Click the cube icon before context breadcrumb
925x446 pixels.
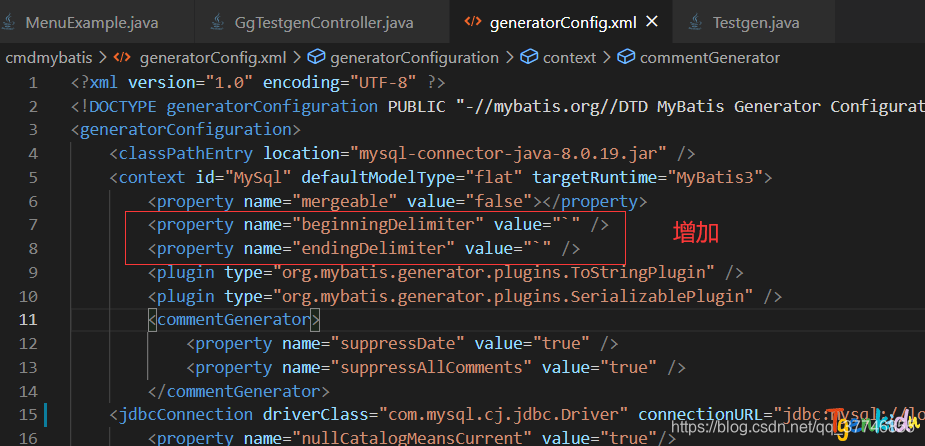click(530, 57)
